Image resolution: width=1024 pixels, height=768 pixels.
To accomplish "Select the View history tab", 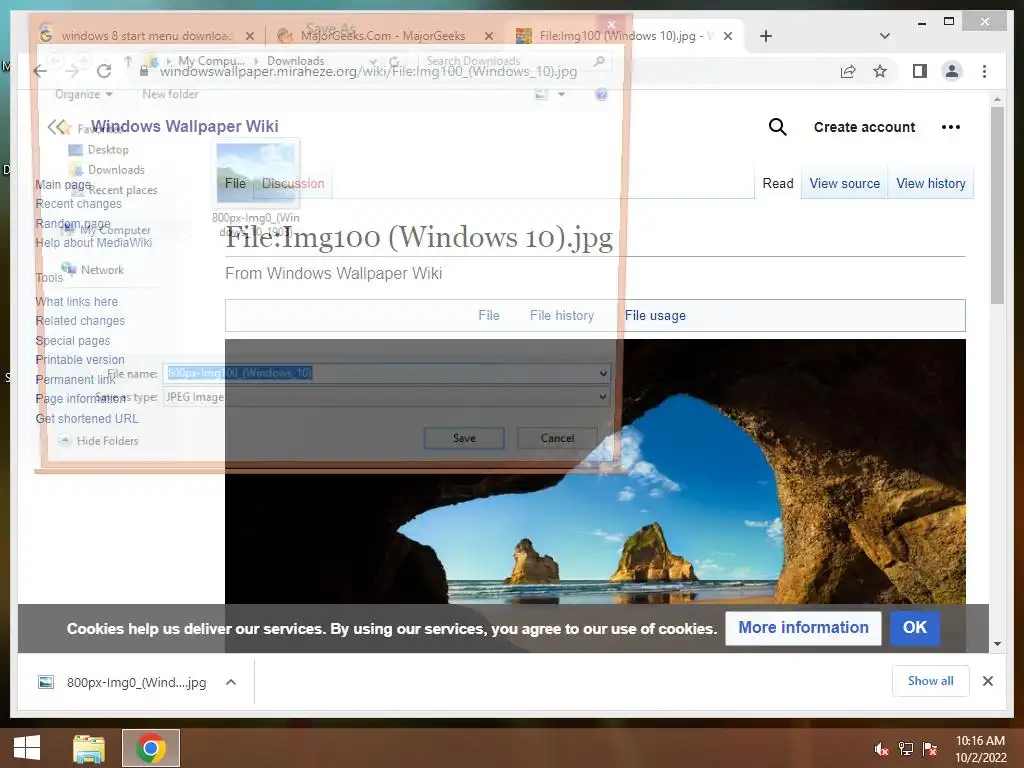I will click(x=931, y=184).
